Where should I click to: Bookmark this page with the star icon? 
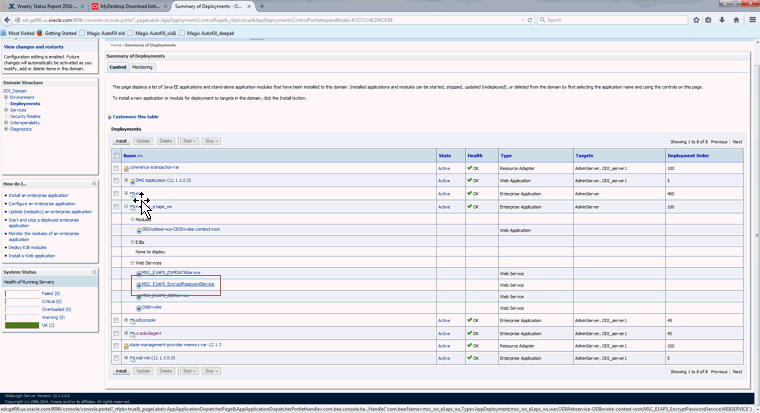[696, 20]
